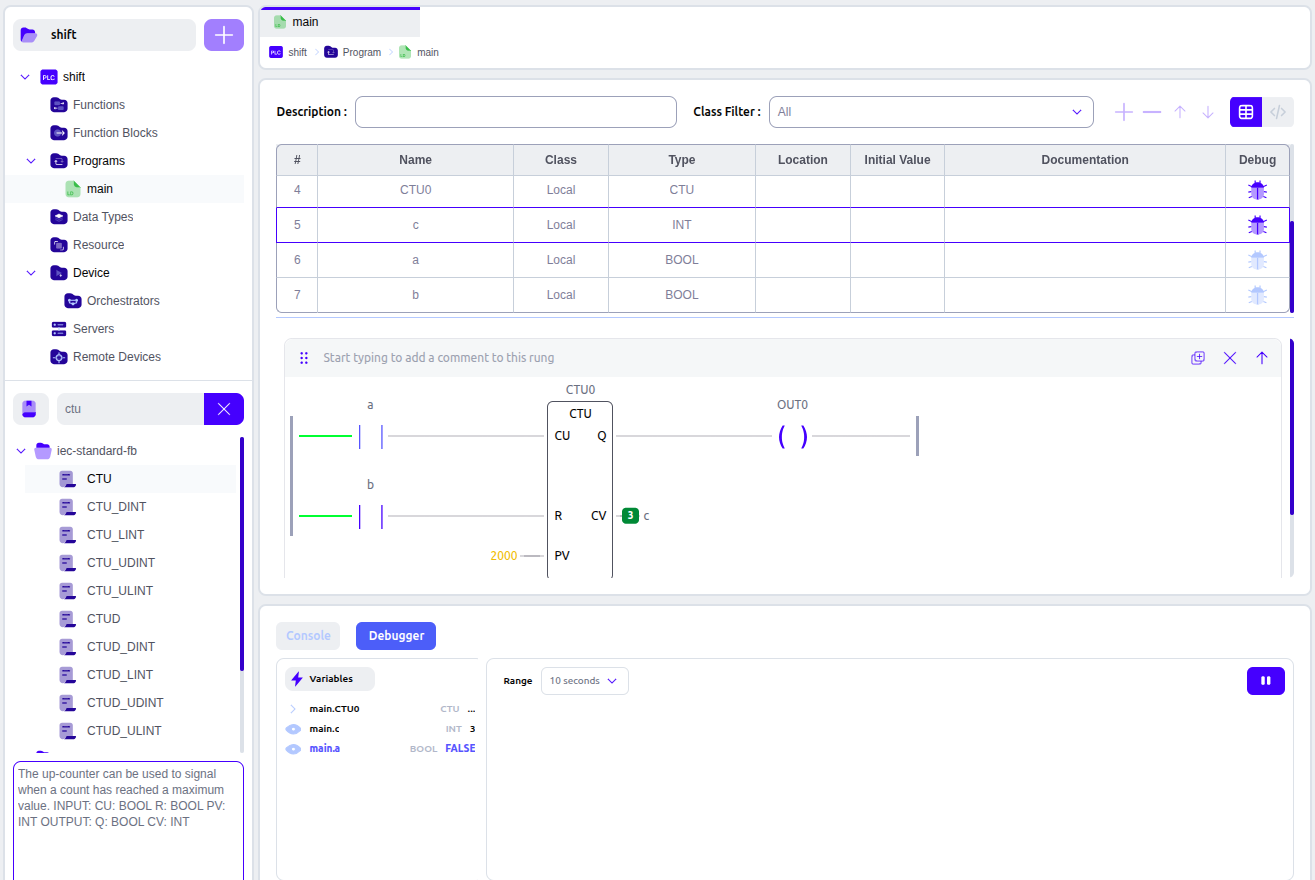
Task: Toggle visibility eye for main.a
Action: coord(294,749)
